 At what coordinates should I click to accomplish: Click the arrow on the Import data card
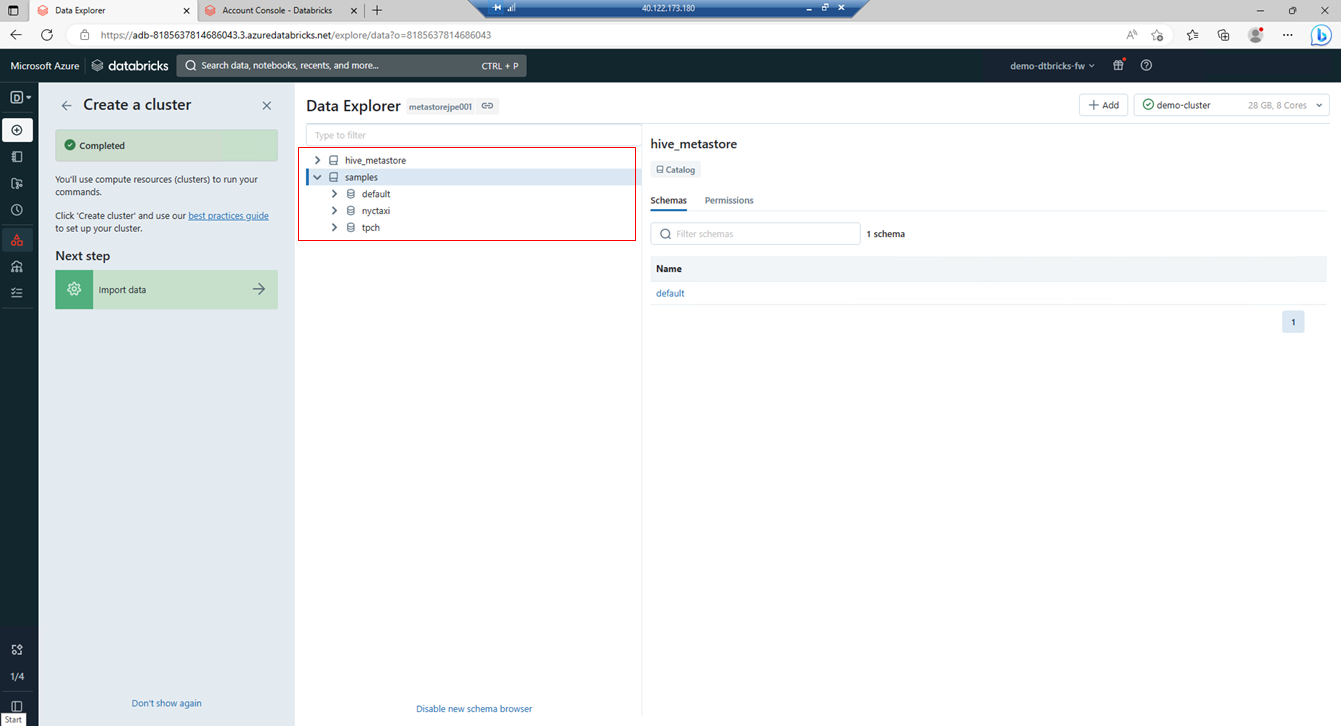[x=259, y=290]
